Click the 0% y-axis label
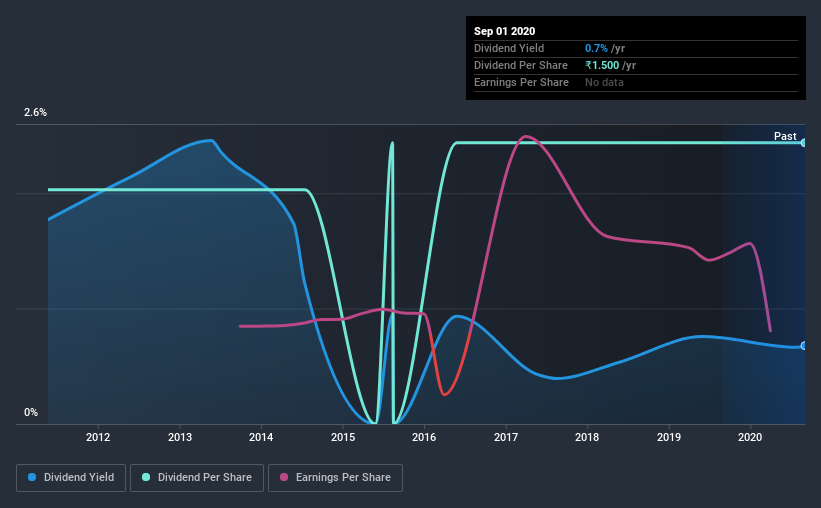The image size is (821, 508). pyautogui.click(x=31, y=413)
